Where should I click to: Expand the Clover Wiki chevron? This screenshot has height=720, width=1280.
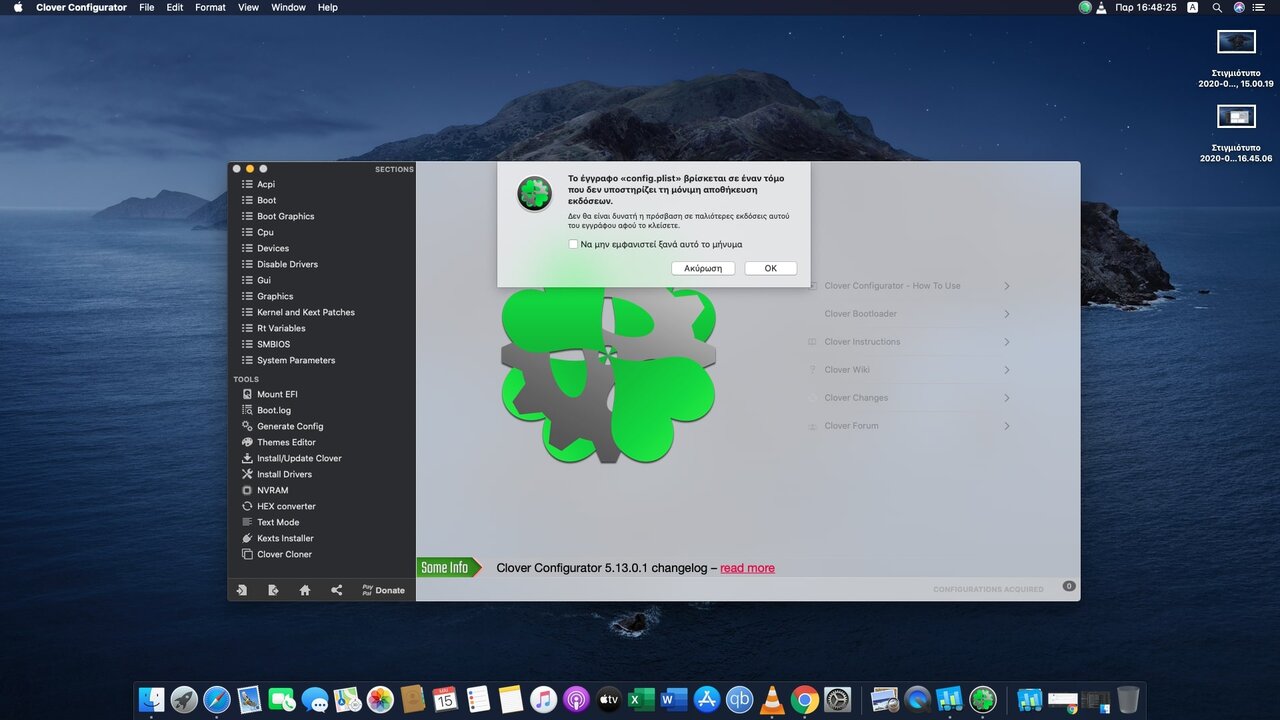tap(1007, 370)
